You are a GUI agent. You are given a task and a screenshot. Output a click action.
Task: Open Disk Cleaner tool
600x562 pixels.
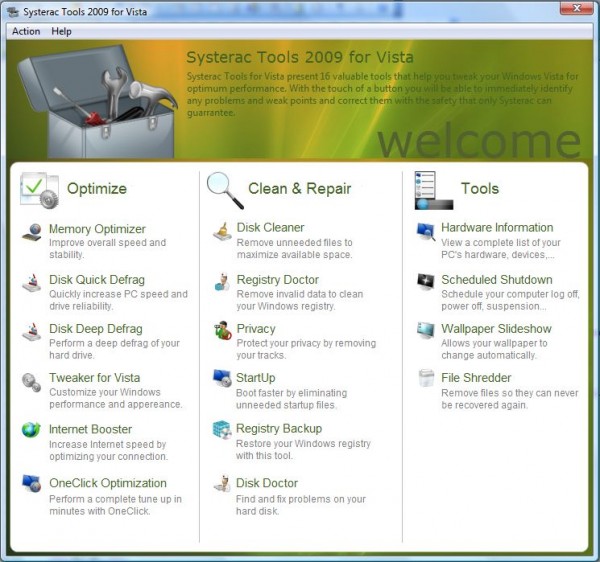(x=271, y=227)
